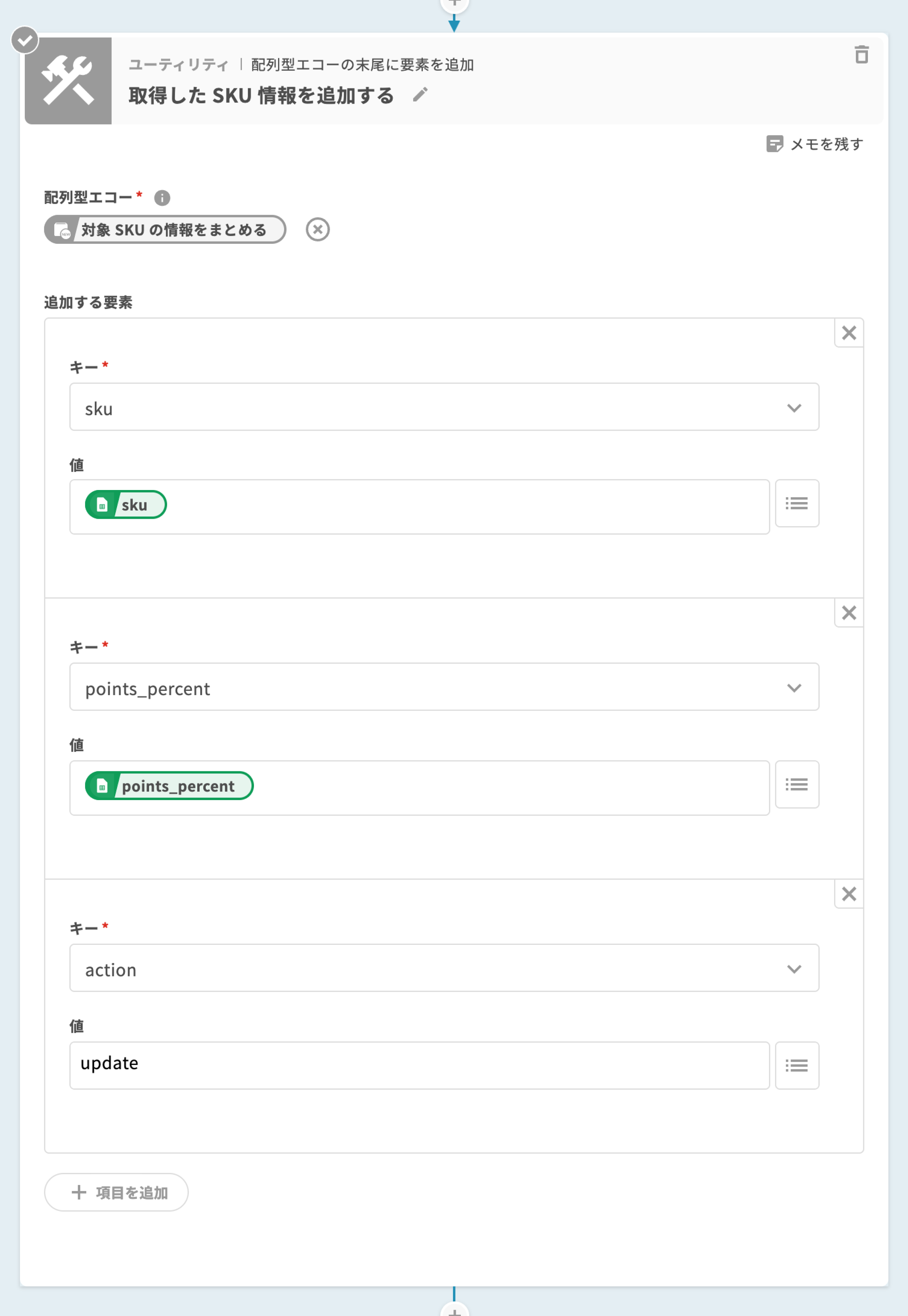Image resolution: width=908 pixels, height=1316 pixels.
Task: Click the update value input field
Action: (419, 1065)
